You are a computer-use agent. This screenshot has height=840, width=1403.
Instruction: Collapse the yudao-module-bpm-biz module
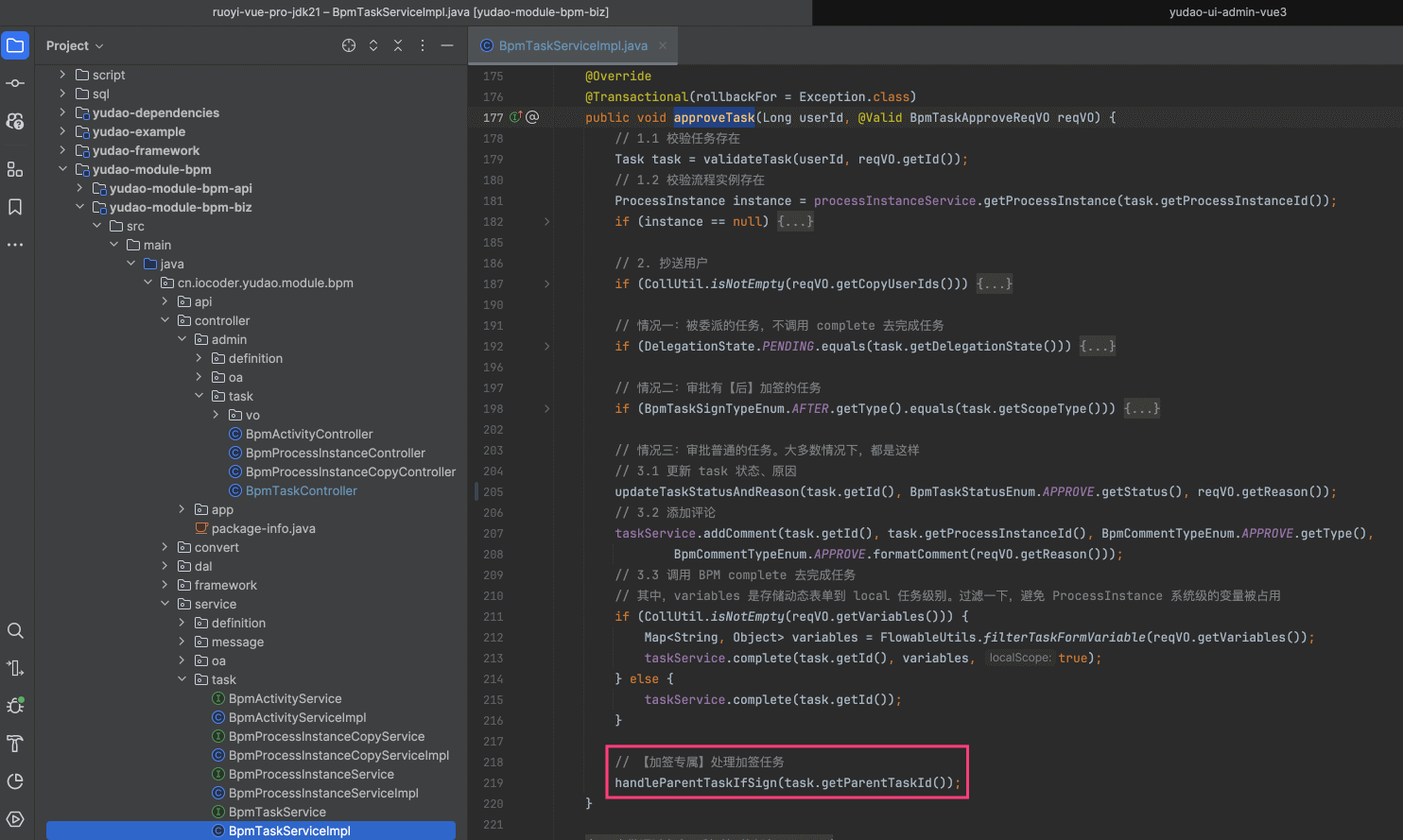pyautogui.click(x=79, y=207)
